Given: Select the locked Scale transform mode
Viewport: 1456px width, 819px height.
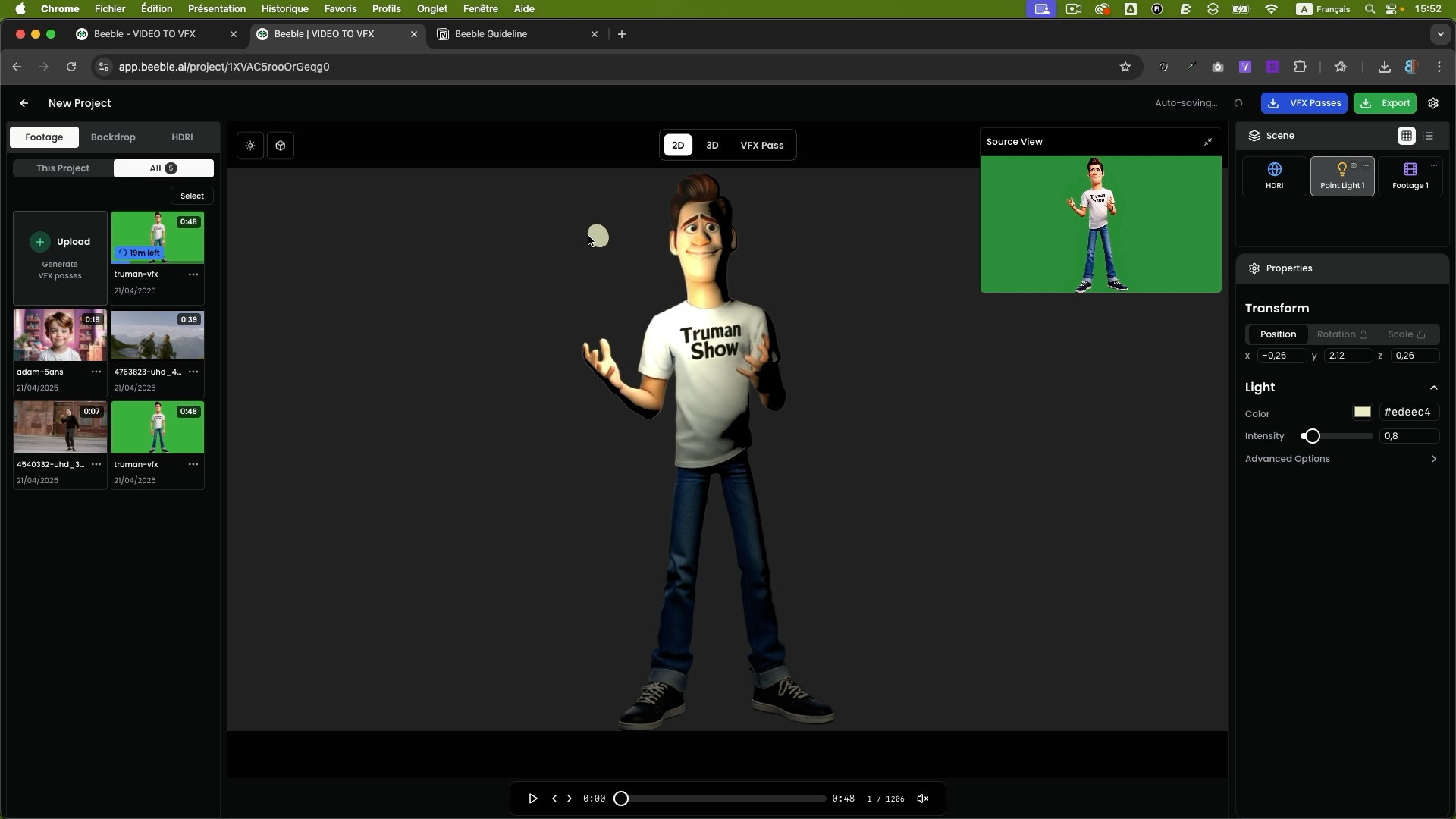Looking at the screenshot, I should tap(1407, 334).
